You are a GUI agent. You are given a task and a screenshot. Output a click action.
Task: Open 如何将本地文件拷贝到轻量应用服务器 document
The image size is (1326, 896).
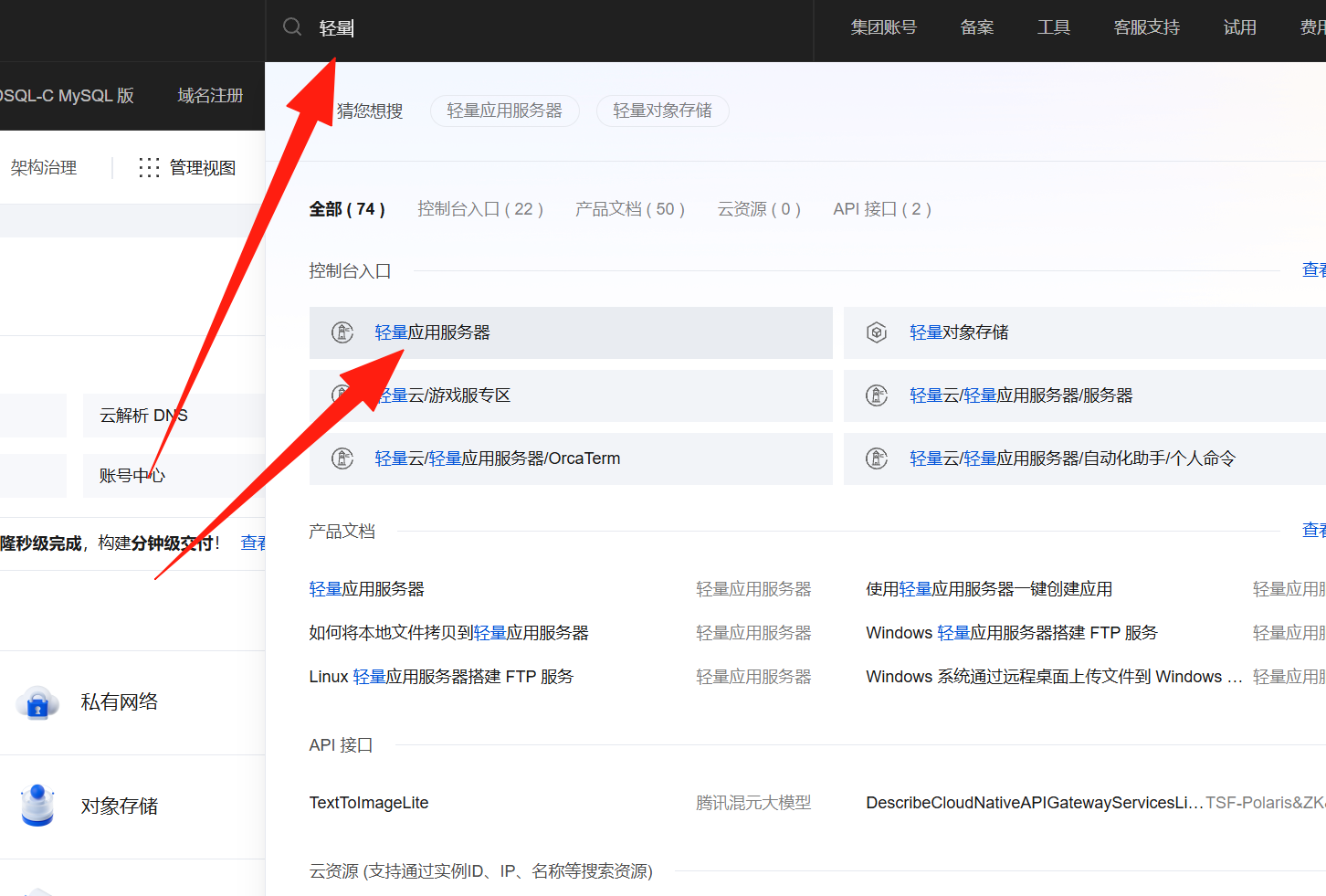(449, 633)
